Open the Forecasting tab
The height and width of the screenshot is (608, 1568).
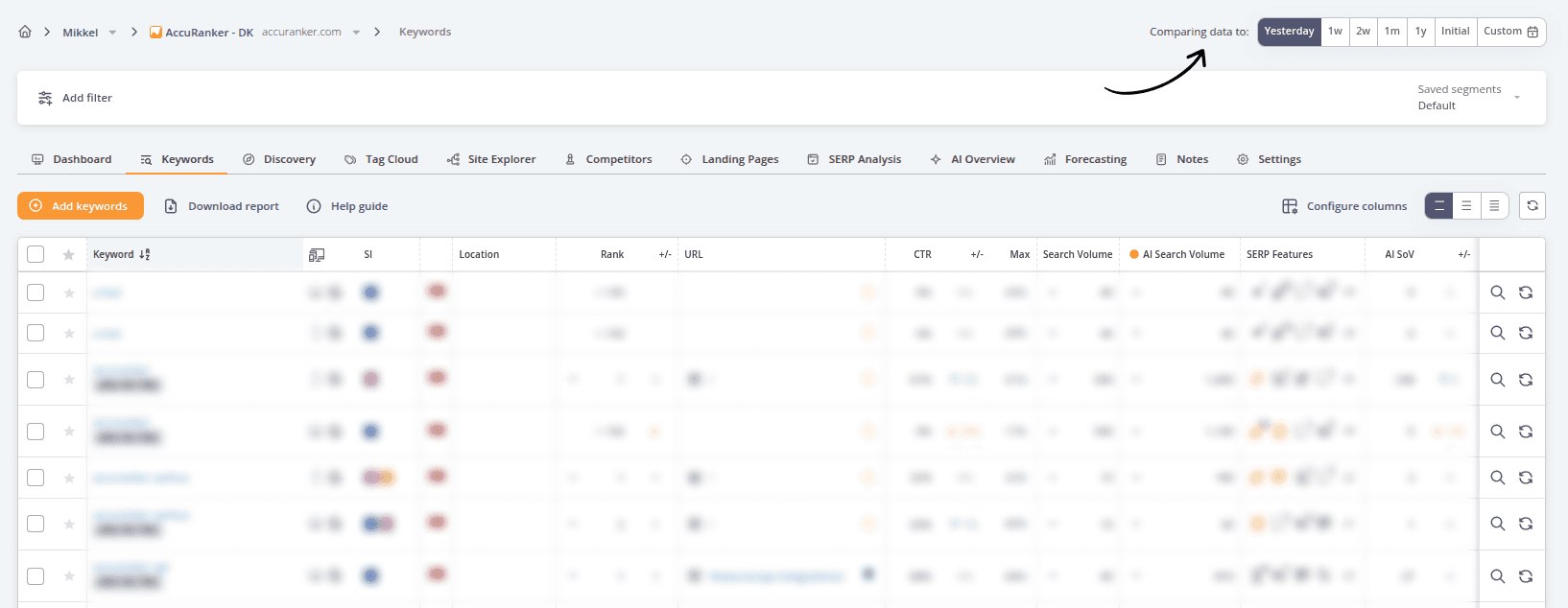tap(1085, 159)
